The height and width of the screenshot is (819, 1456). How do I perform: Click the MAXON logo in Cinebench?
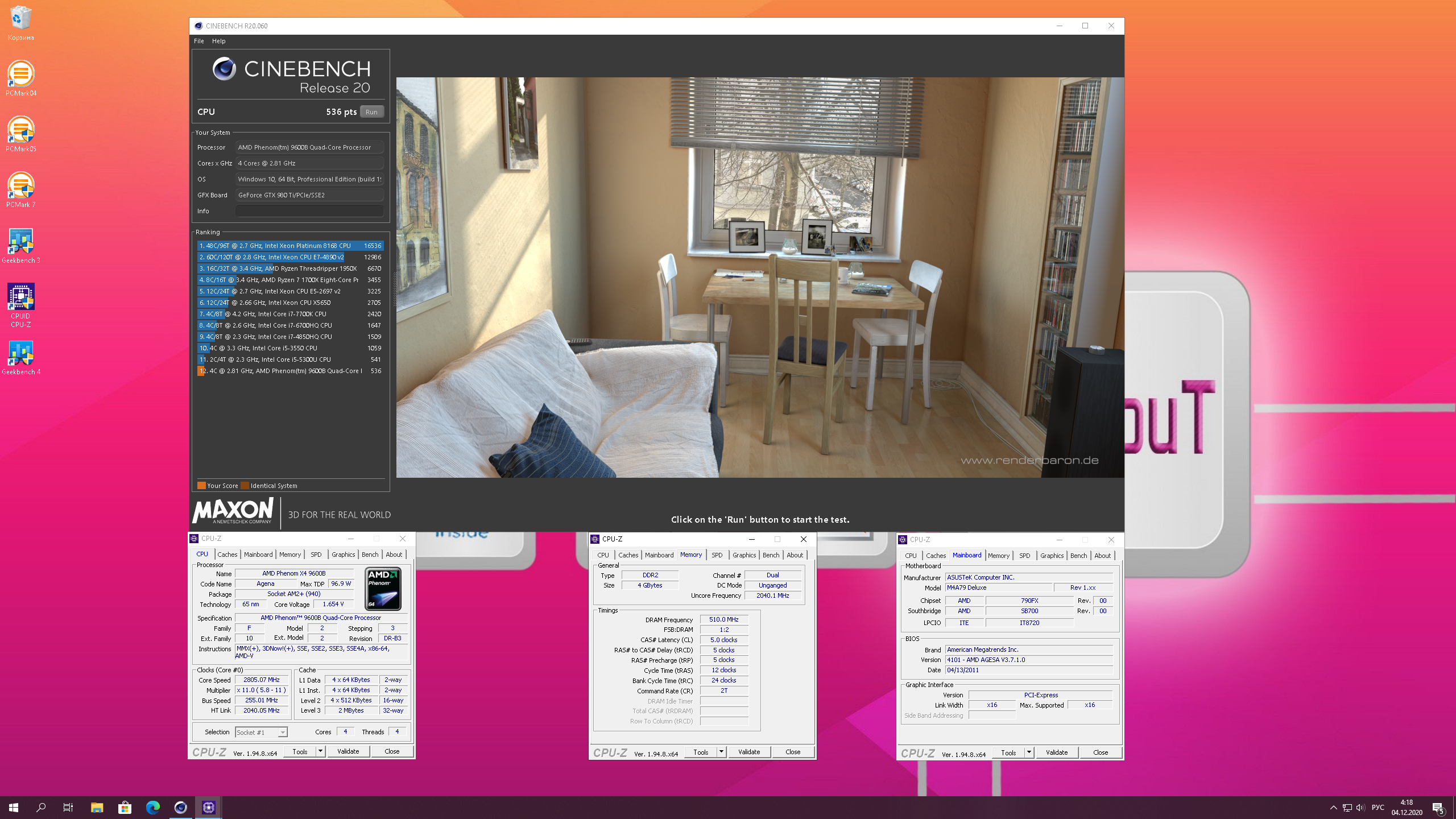pos(233,511)
